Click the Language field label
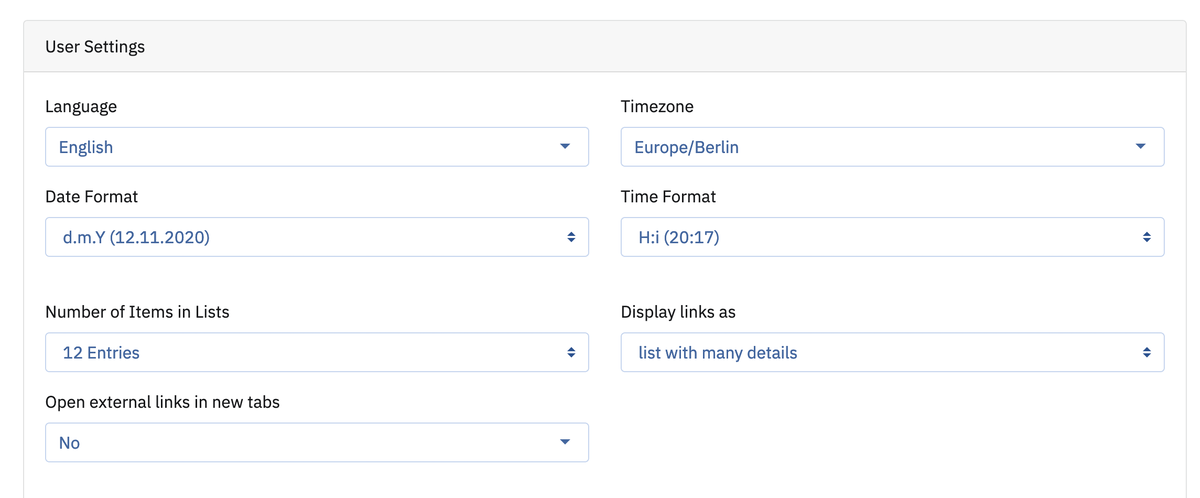This screenshot has height=498, width=1200. click(81, 106)
